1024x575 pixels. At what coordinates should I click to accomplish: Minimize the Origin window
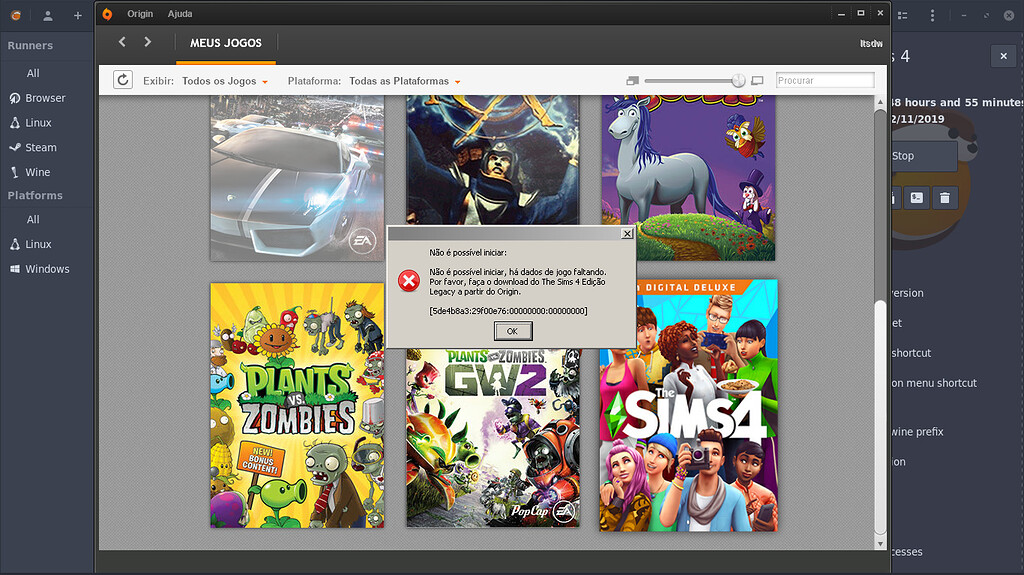point(841,14)
